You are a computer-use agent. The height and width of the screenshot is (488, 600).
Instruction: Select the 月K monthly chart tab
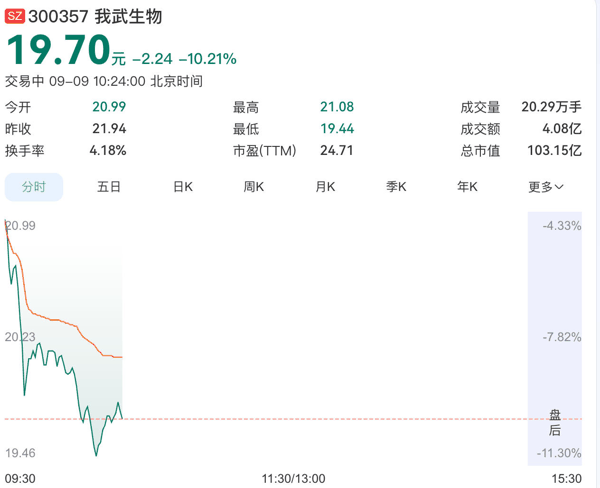click(325, 187)
